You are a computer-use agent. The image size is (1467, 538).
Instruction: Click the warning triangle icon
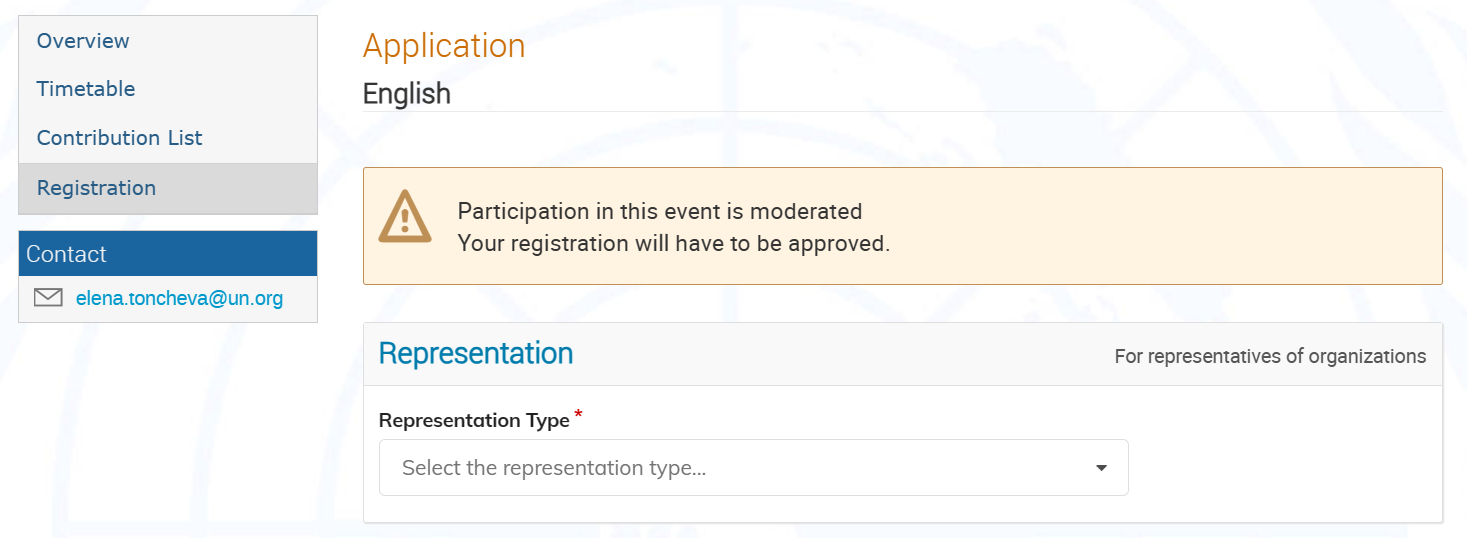coord(405,217)
